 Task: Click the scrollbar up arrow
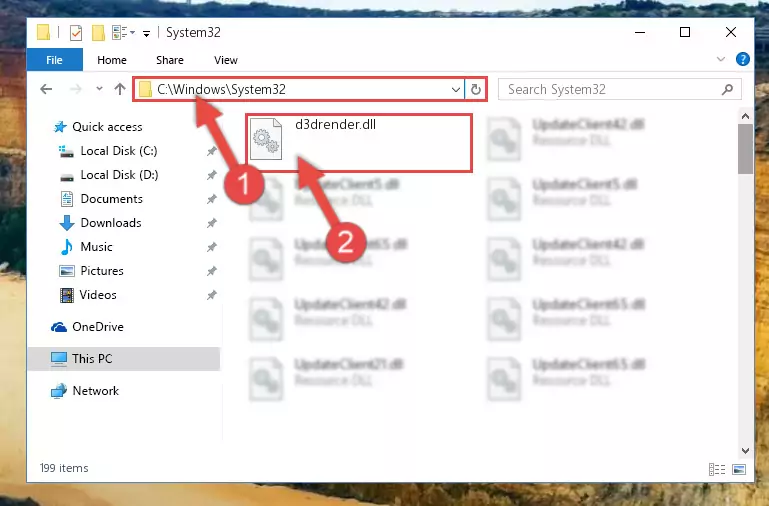coord(745,117)
